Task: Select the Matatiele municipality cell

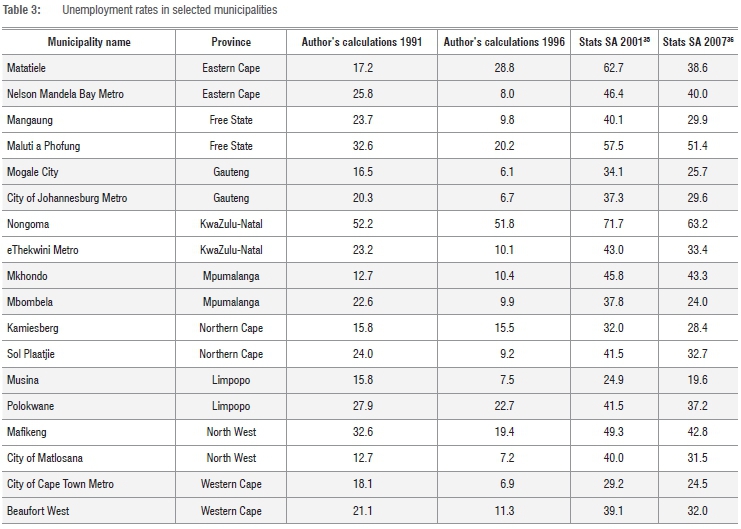Action: [x=30, y=68]
